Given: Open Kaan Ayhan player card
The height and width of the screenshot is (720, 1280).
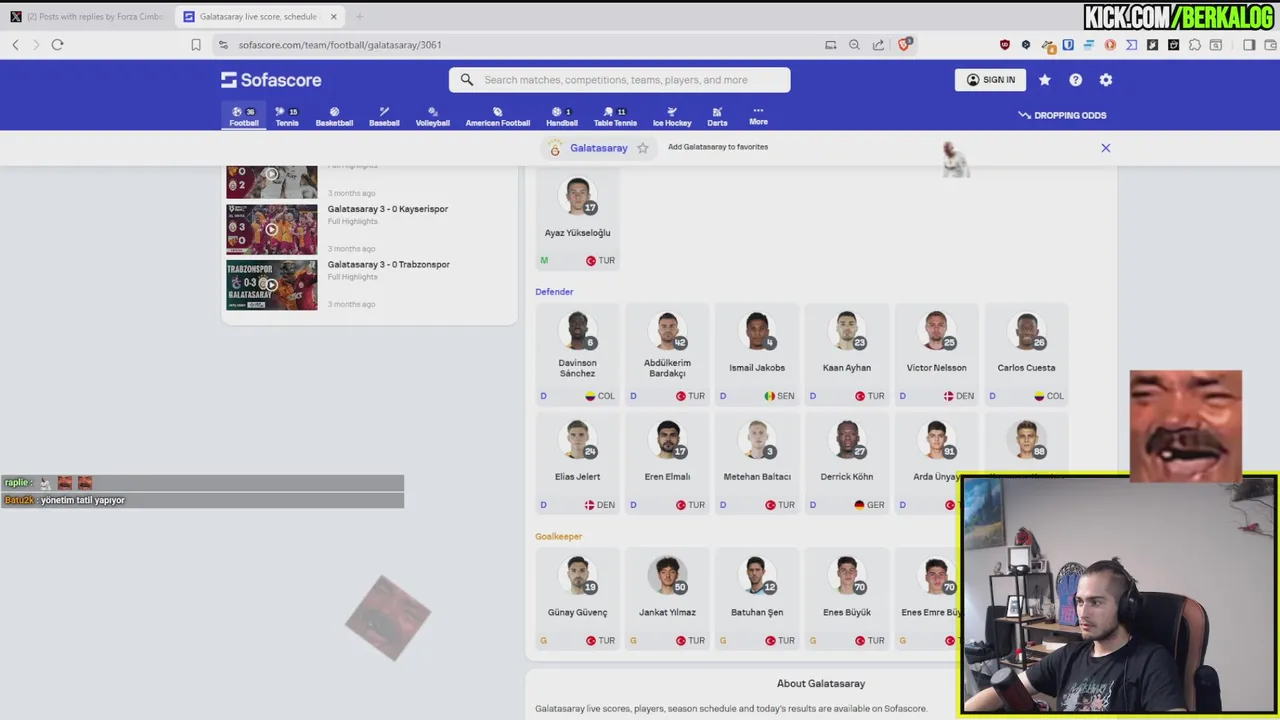Looking at the screenshot, I should pos(847,356).
